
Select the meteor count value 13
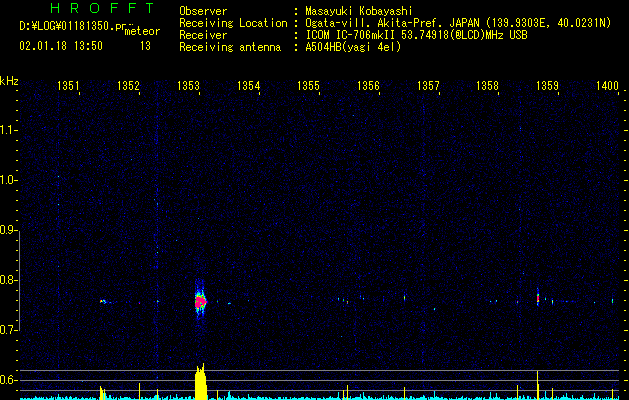145,46
